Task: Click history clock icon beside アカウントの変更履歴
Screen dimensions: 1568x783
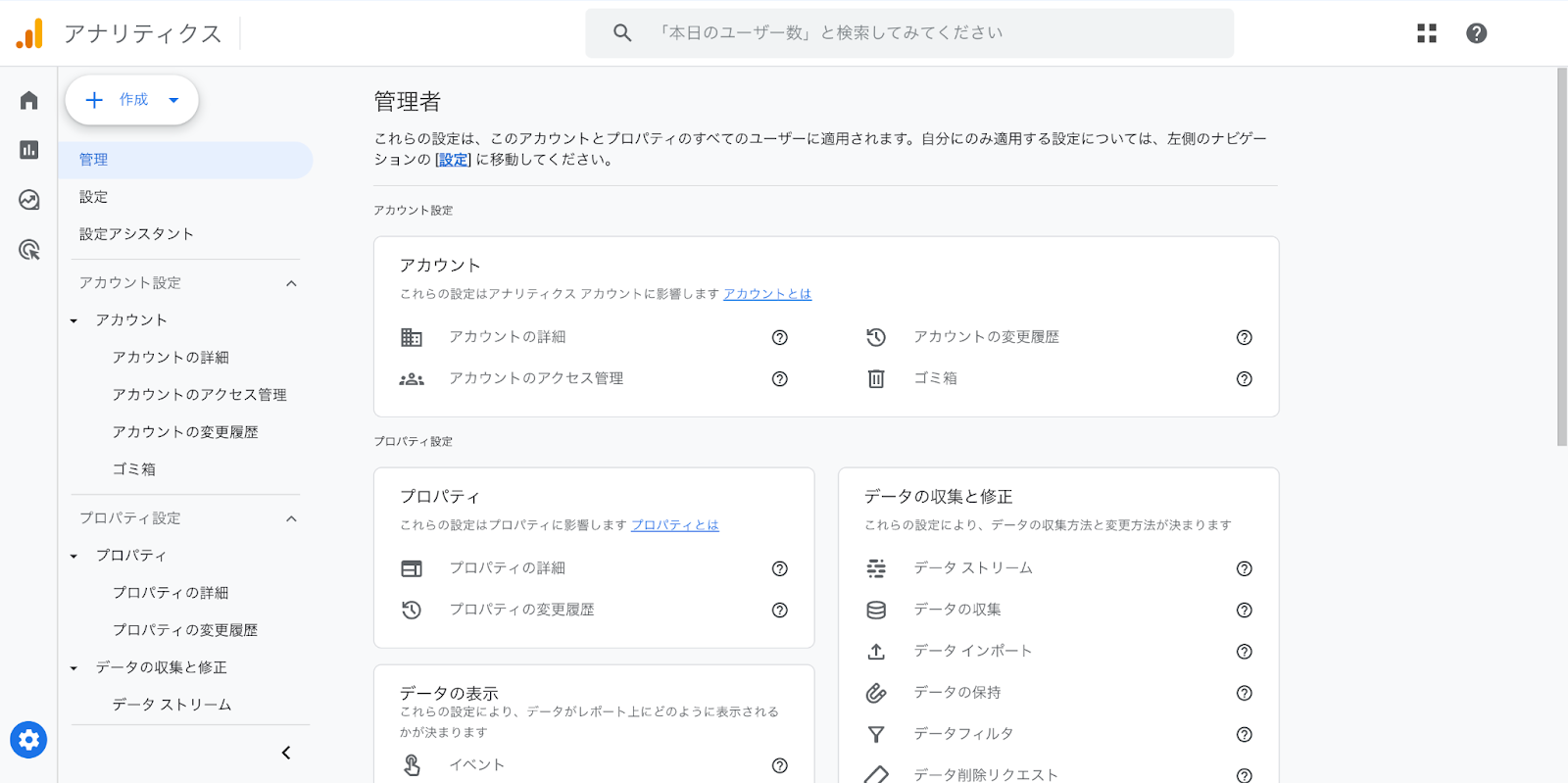Action: coord(876,337)
